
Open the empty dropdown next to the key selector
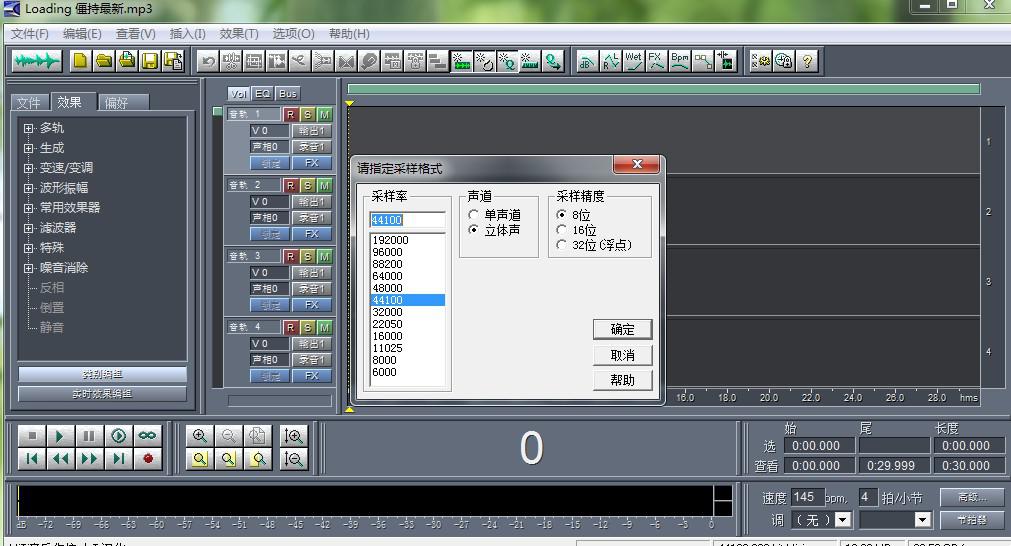[896, 520]
